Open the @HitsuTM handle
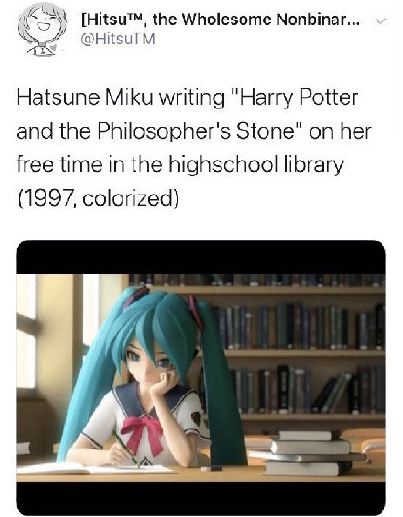The height and width of the screenshot is (517, 403). point(118,39)
